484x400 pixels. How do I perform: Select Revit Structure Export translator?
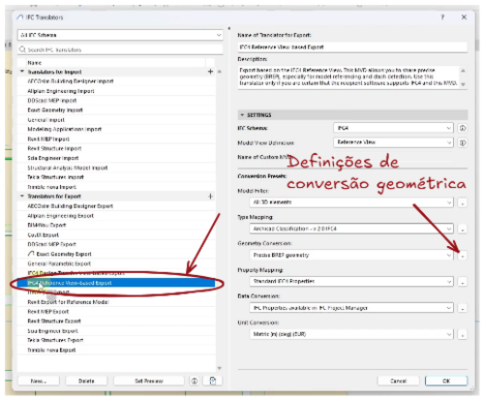pyautogui.click(x=54, y=321)
